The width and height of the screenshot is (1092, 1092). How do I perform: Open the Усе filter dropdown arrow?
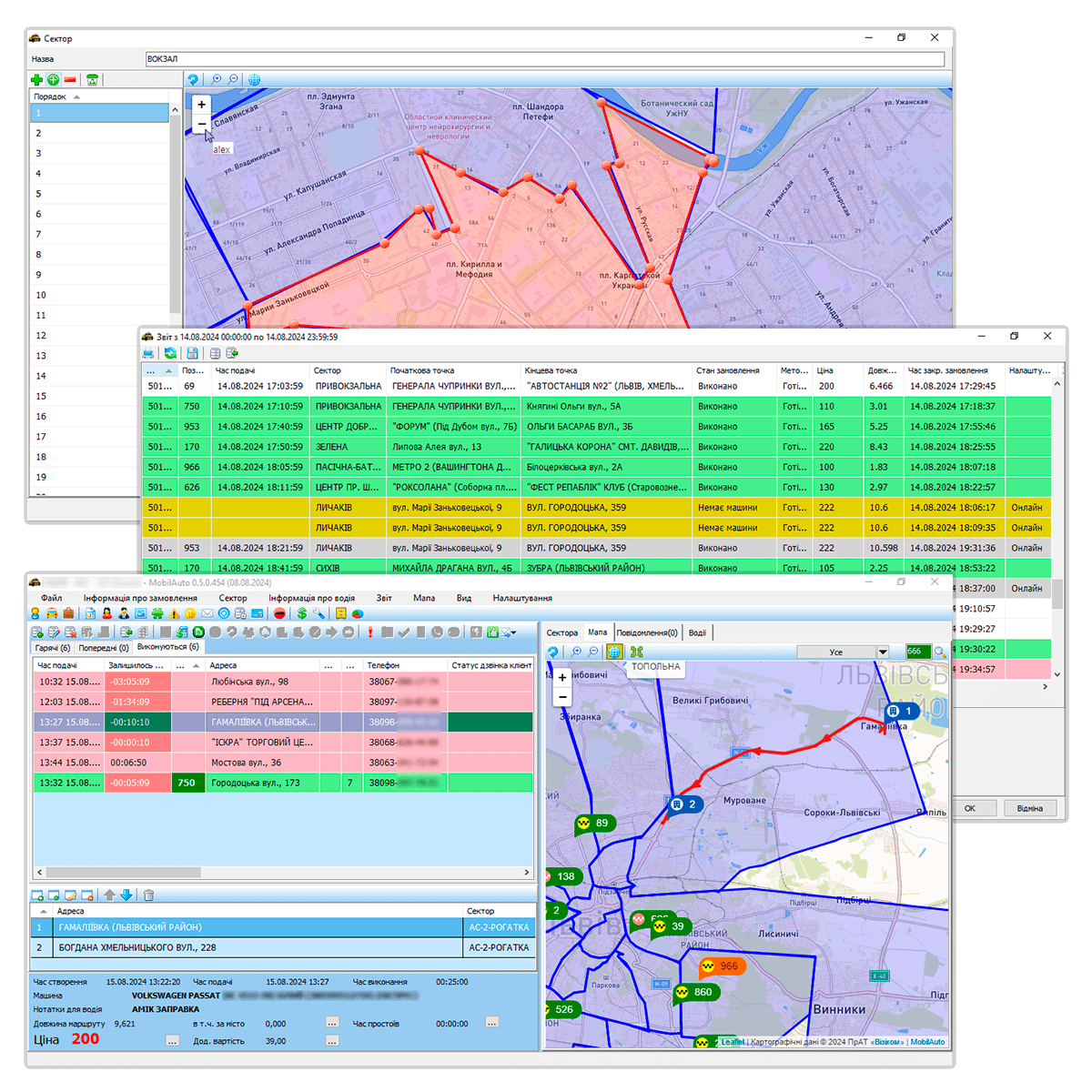click(882, 652)
